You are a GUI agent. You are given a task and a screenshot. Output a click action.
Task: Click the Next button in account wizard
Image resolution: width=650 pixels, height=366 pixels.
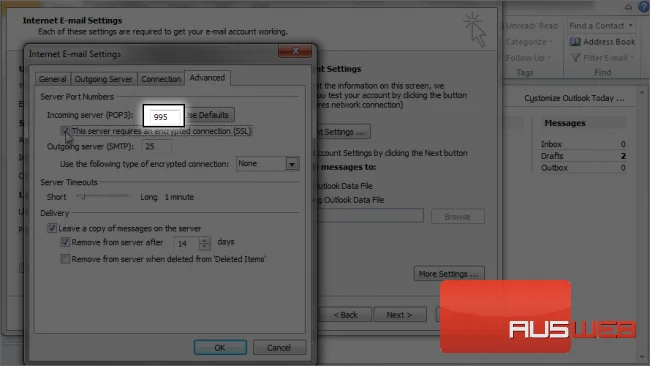point(400,315)
